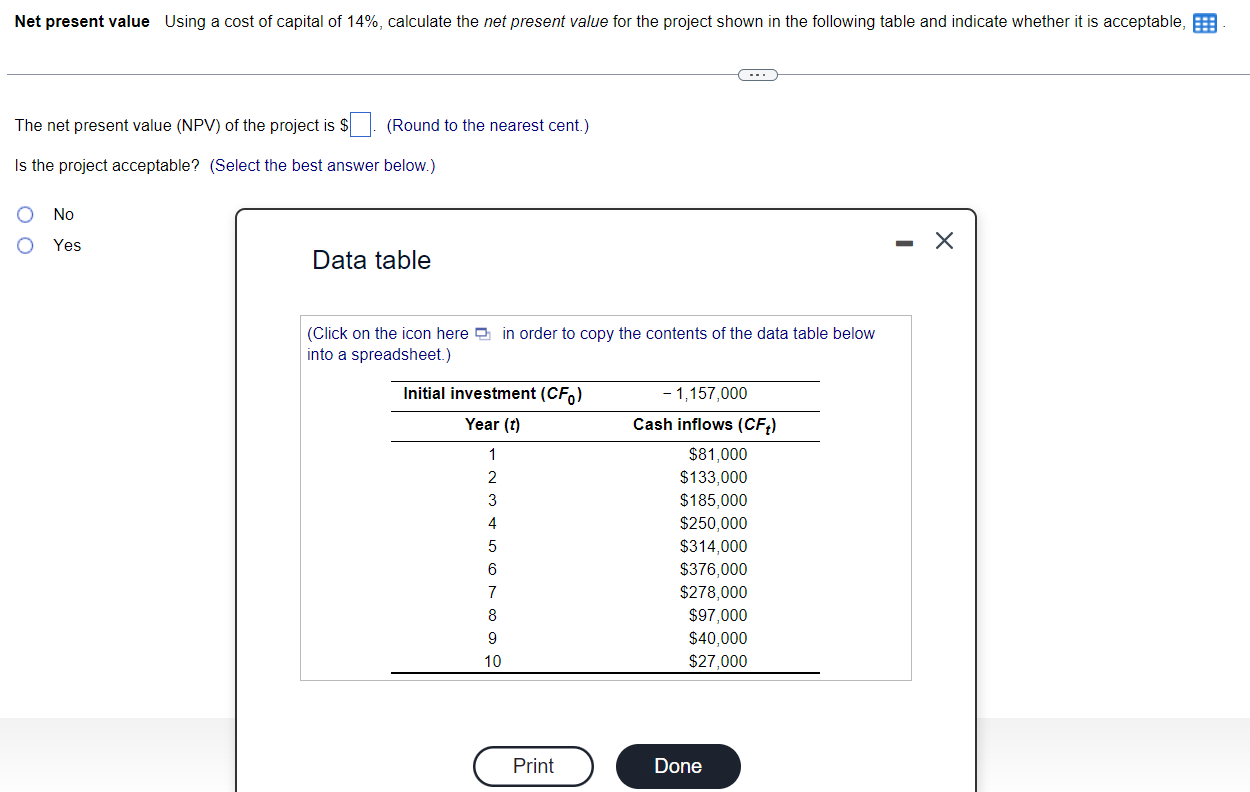Click the Data table title

click(371, 260)
